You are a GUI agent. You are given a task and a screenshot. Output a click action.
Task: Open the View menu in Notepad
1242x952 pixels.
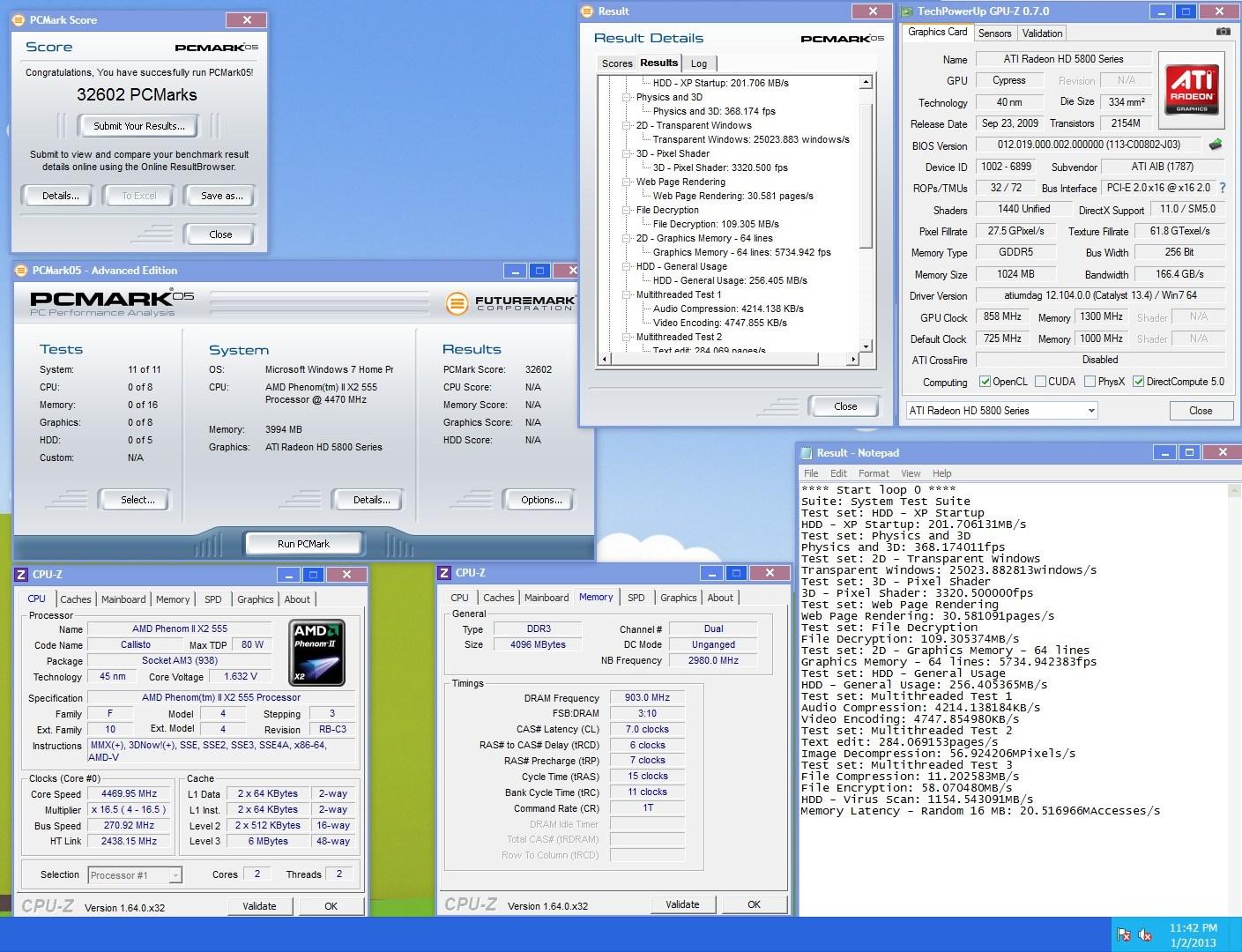click(911, 473)
